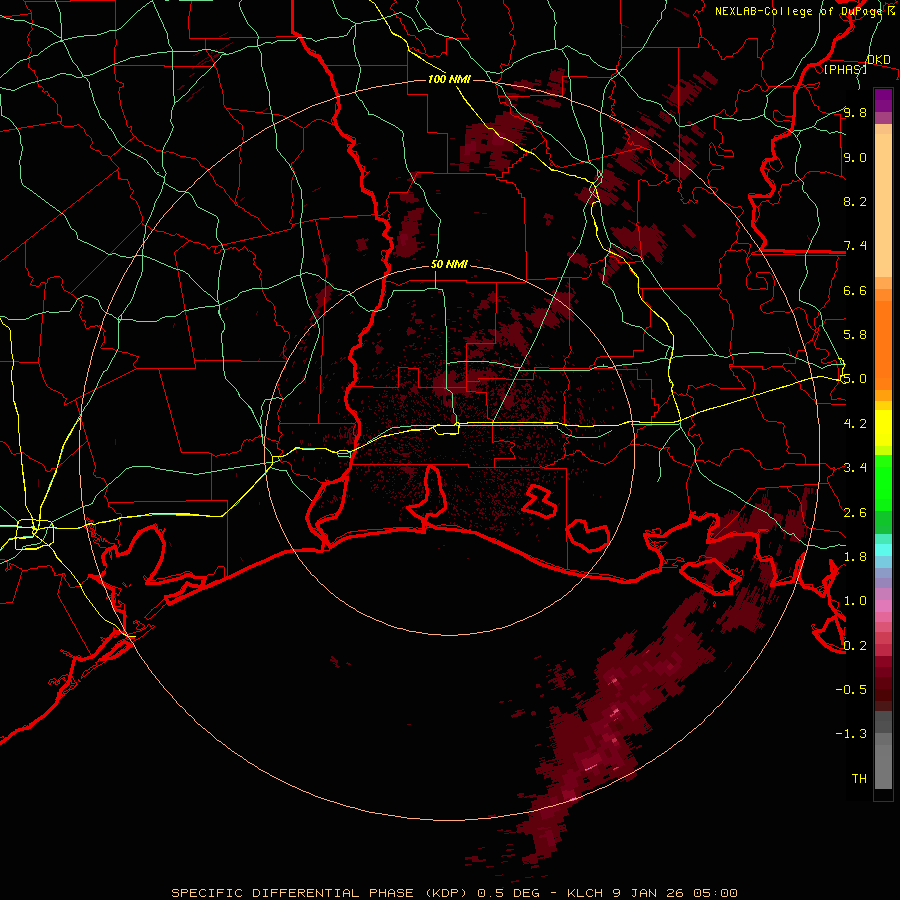This screenshot has height=900, width=900.
Task: Pick the bright green band of the color scale
Action: point(883,482)
